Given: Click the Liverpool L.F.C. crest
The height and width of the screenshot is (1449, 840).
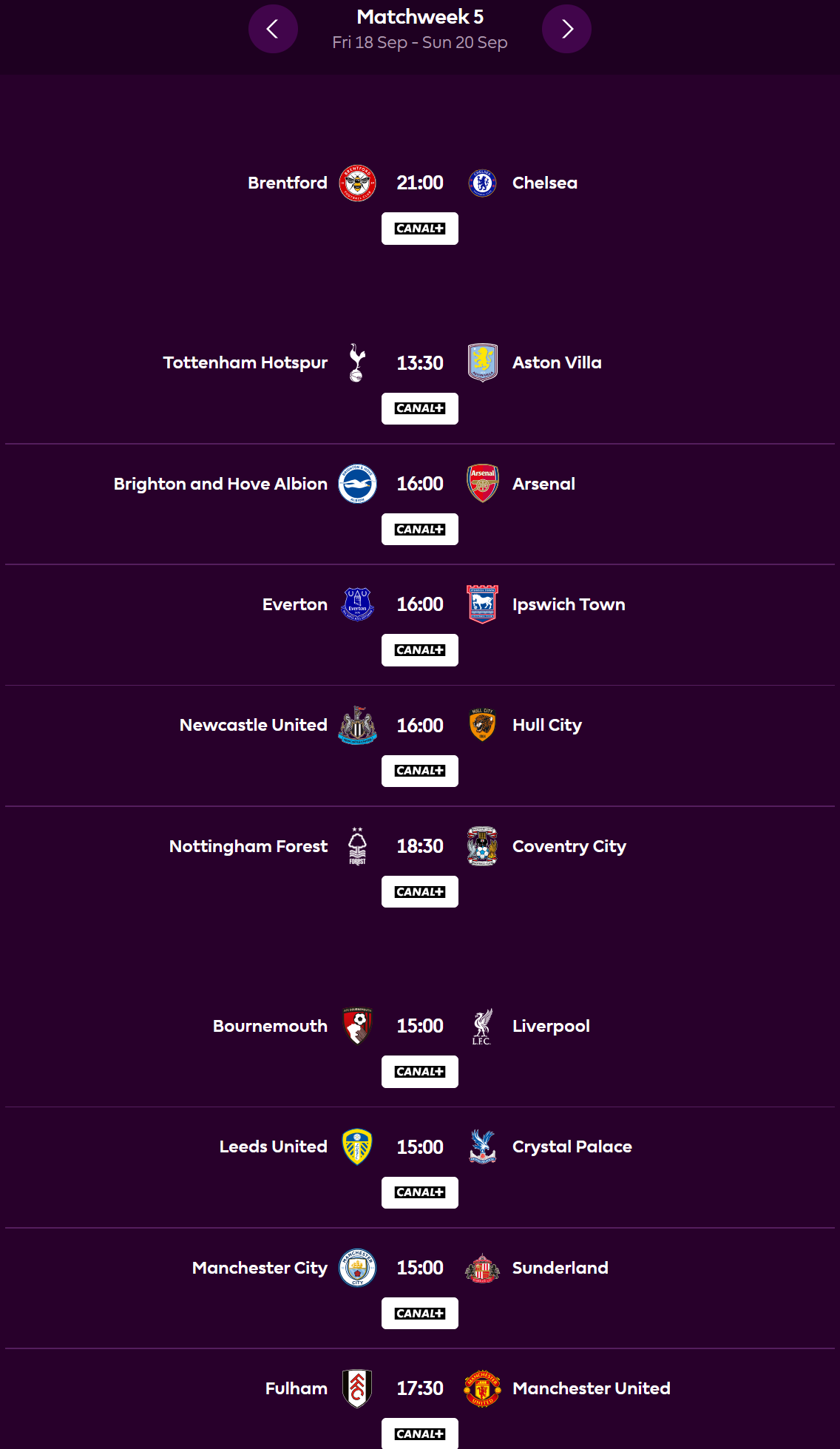Looking at the screenshot, I should pos(482,1026).
